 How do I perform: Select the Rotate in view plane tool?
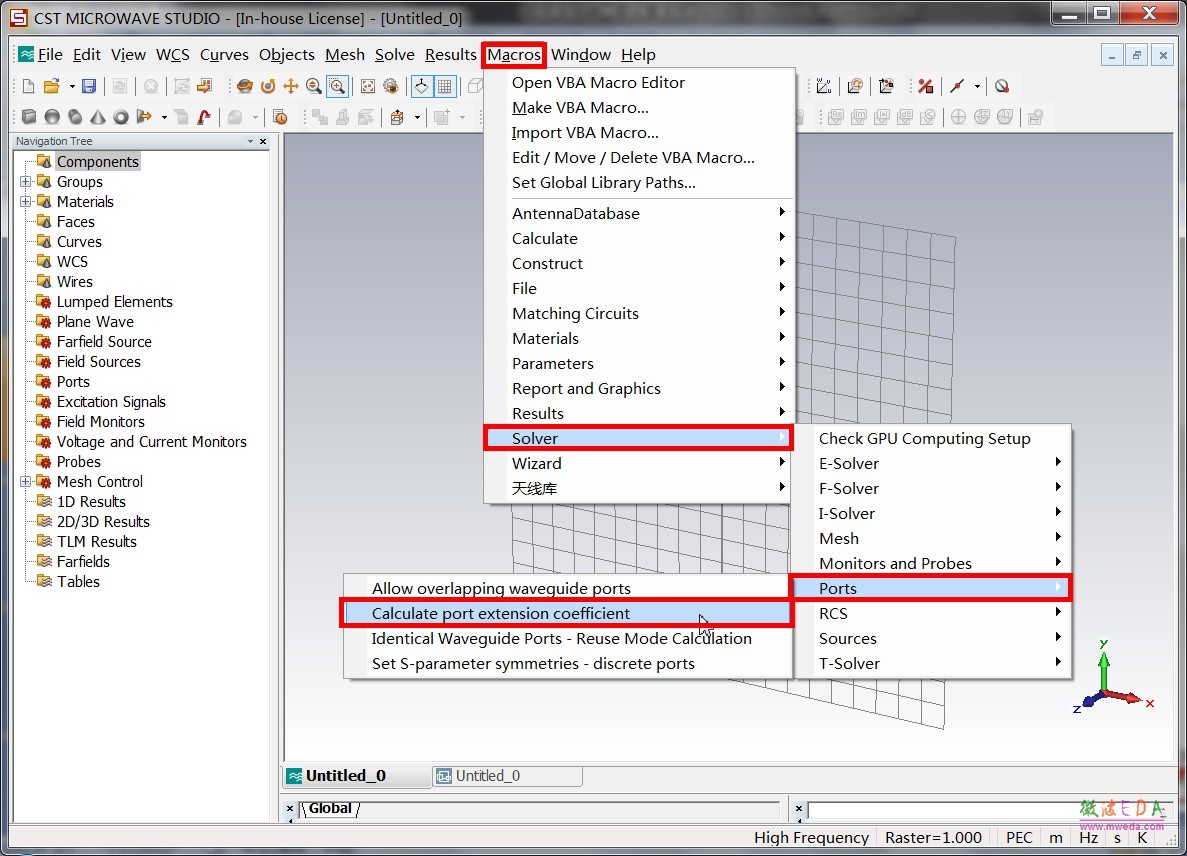tap(268, 86)
